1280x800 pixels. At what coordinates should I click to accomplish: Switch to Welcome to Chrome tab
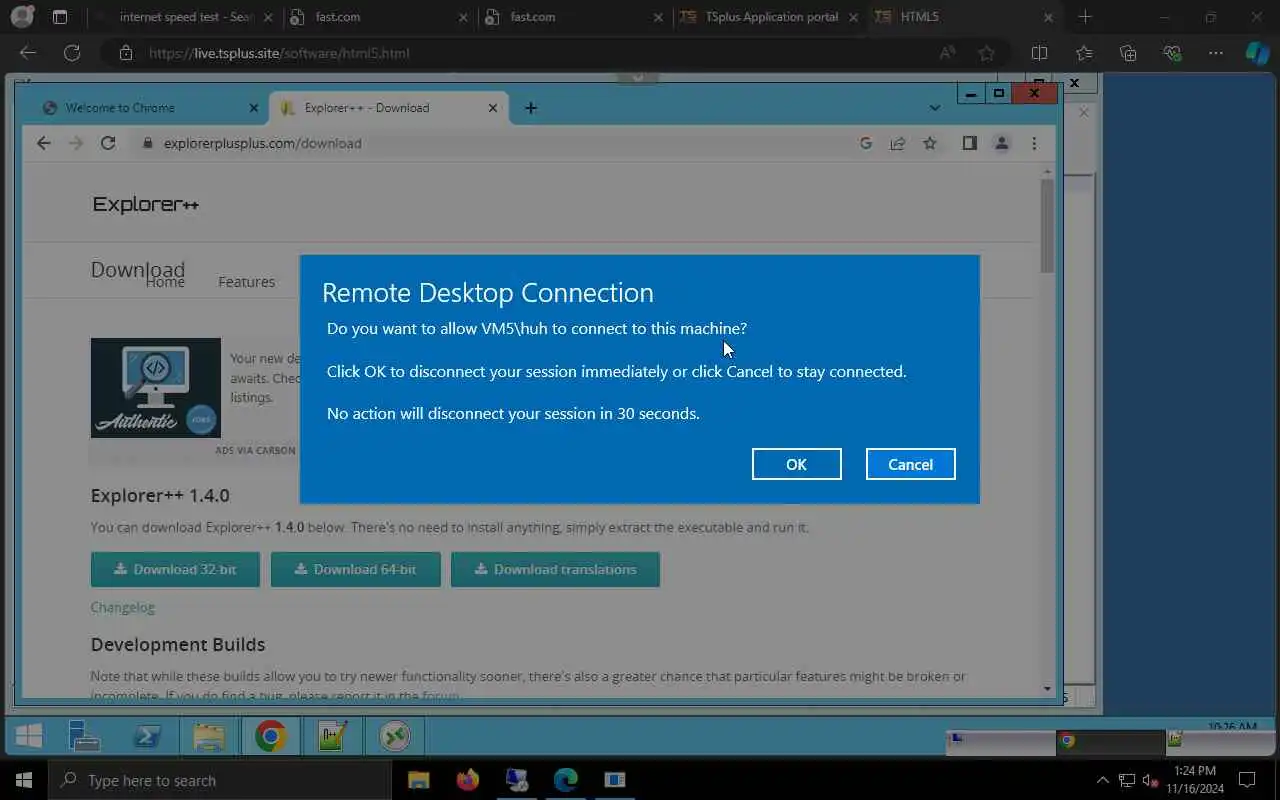[150, 108]
